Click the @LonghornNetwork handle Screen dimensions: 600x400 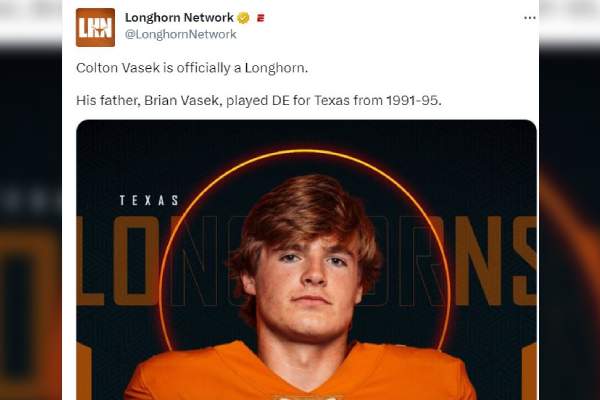point(180,34)
